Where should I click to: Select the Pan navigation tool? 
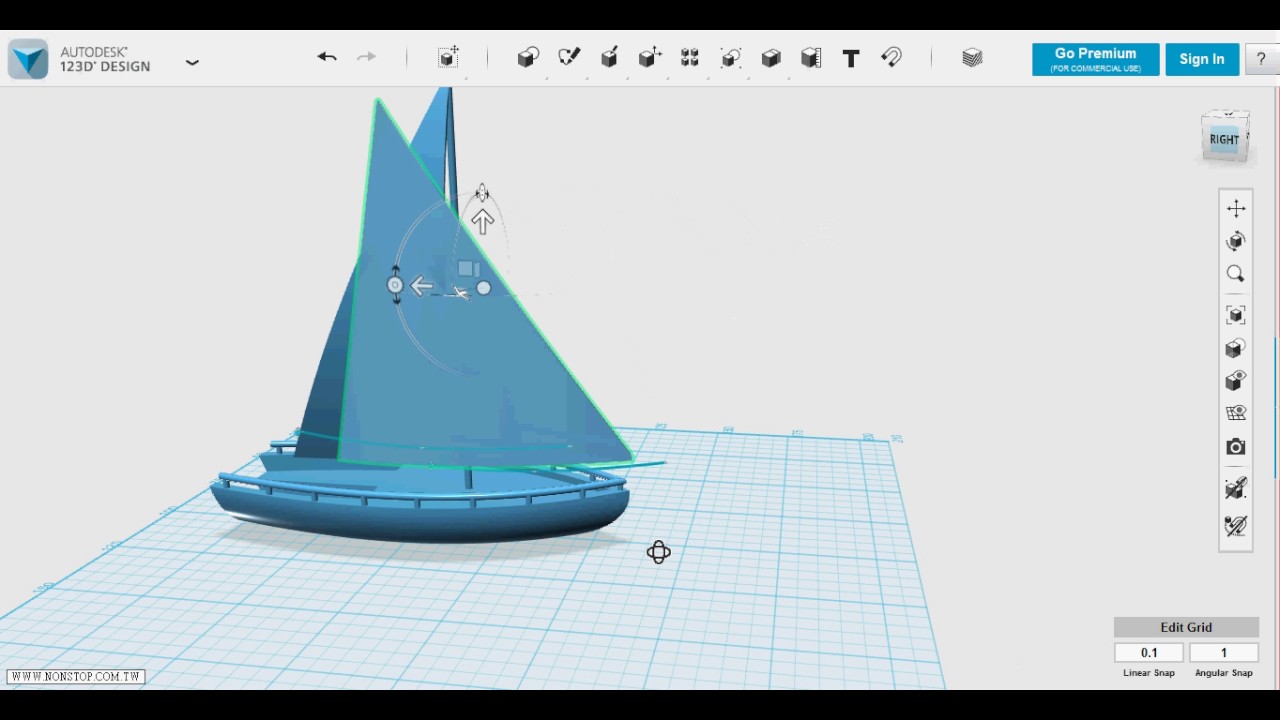pyautogui.click(x=1236, y=208)
